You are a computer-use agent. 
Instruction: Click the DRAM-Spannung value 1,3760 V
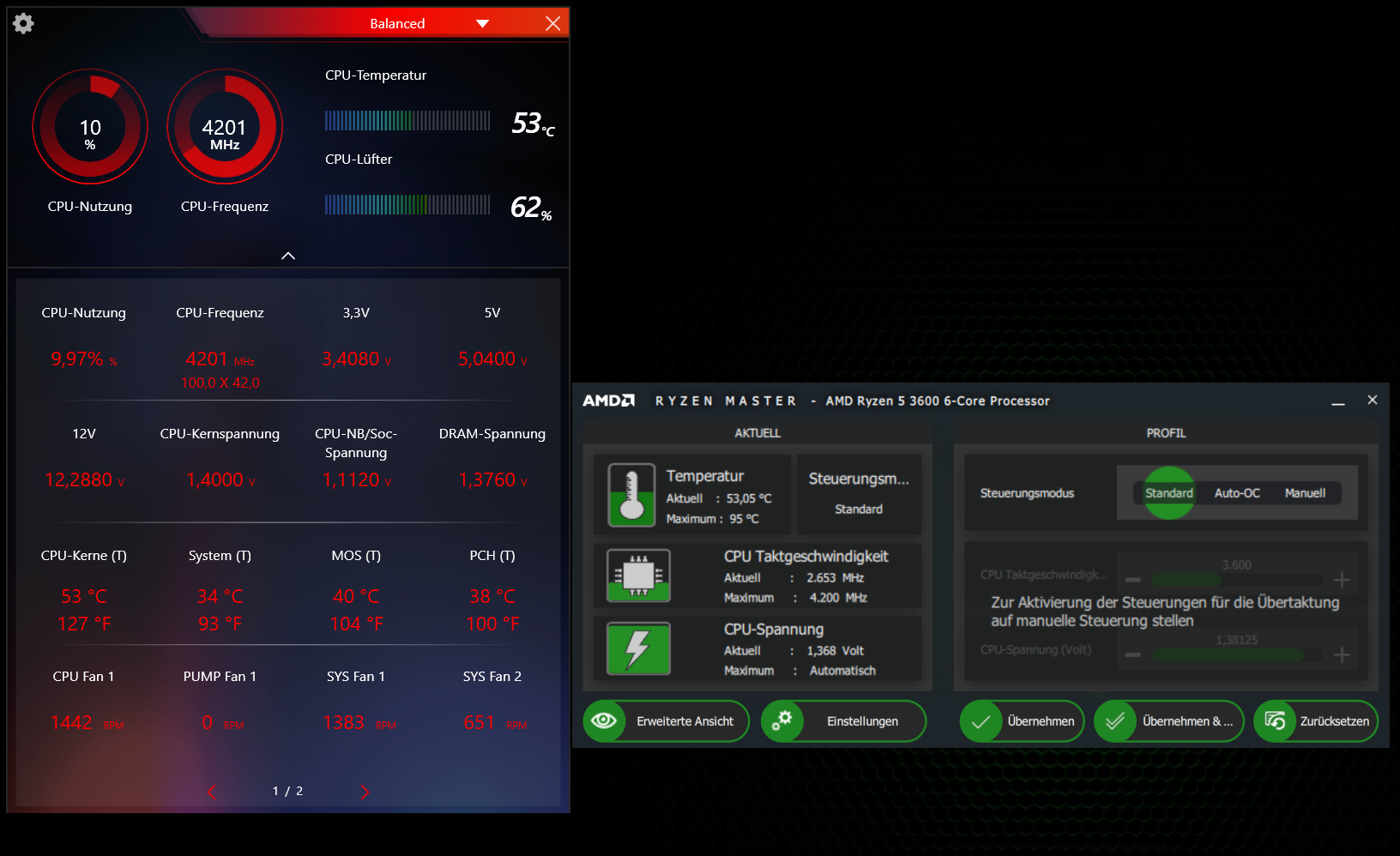[492, 480]
